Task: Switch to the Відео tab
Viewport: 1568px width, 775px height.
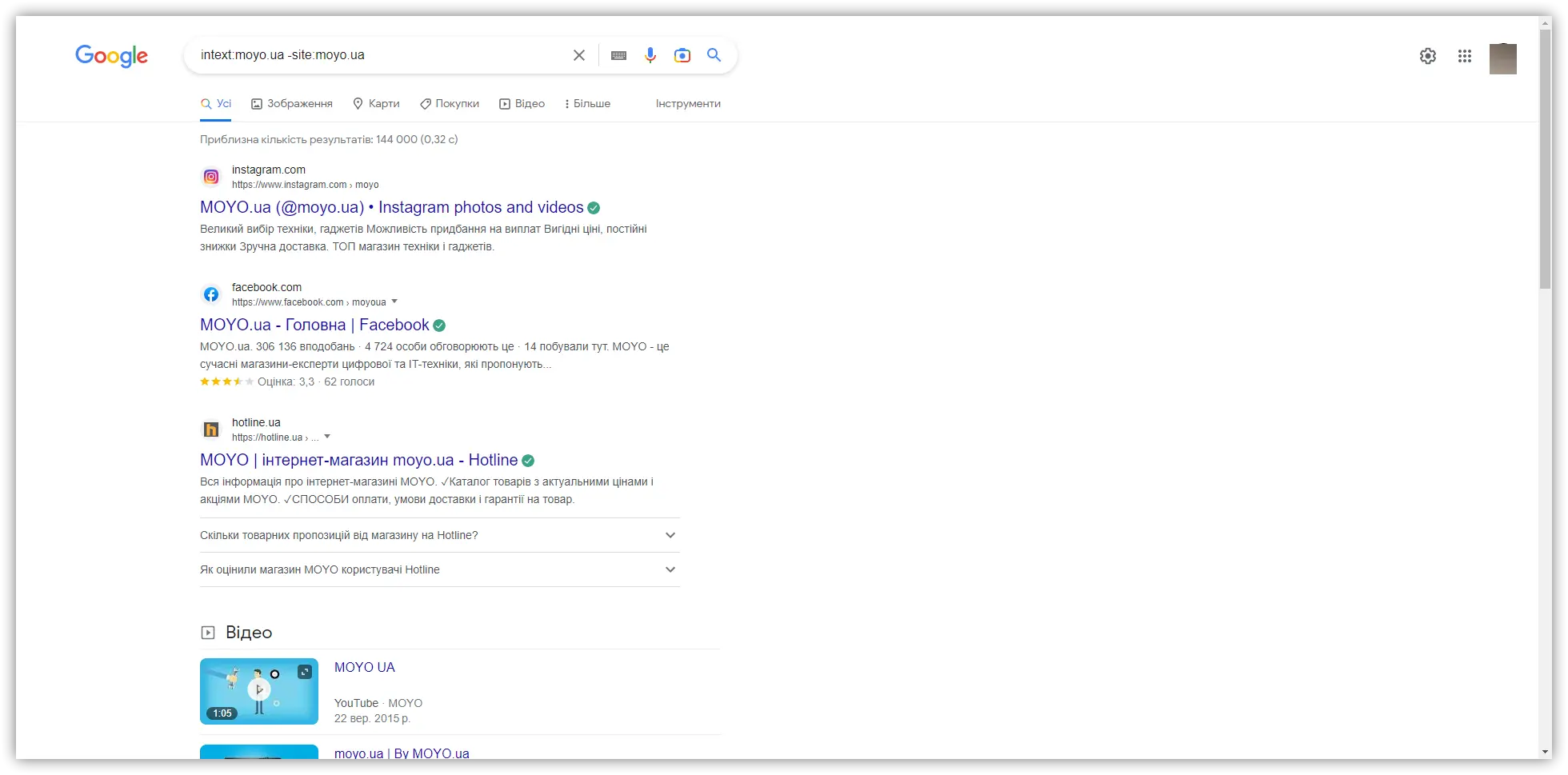Action: (522, 103)
